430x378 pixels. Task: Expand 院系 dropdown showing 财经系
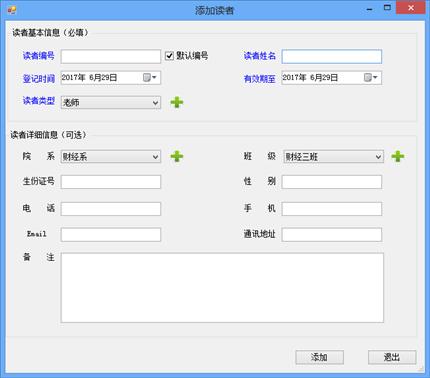pos(111,157)
